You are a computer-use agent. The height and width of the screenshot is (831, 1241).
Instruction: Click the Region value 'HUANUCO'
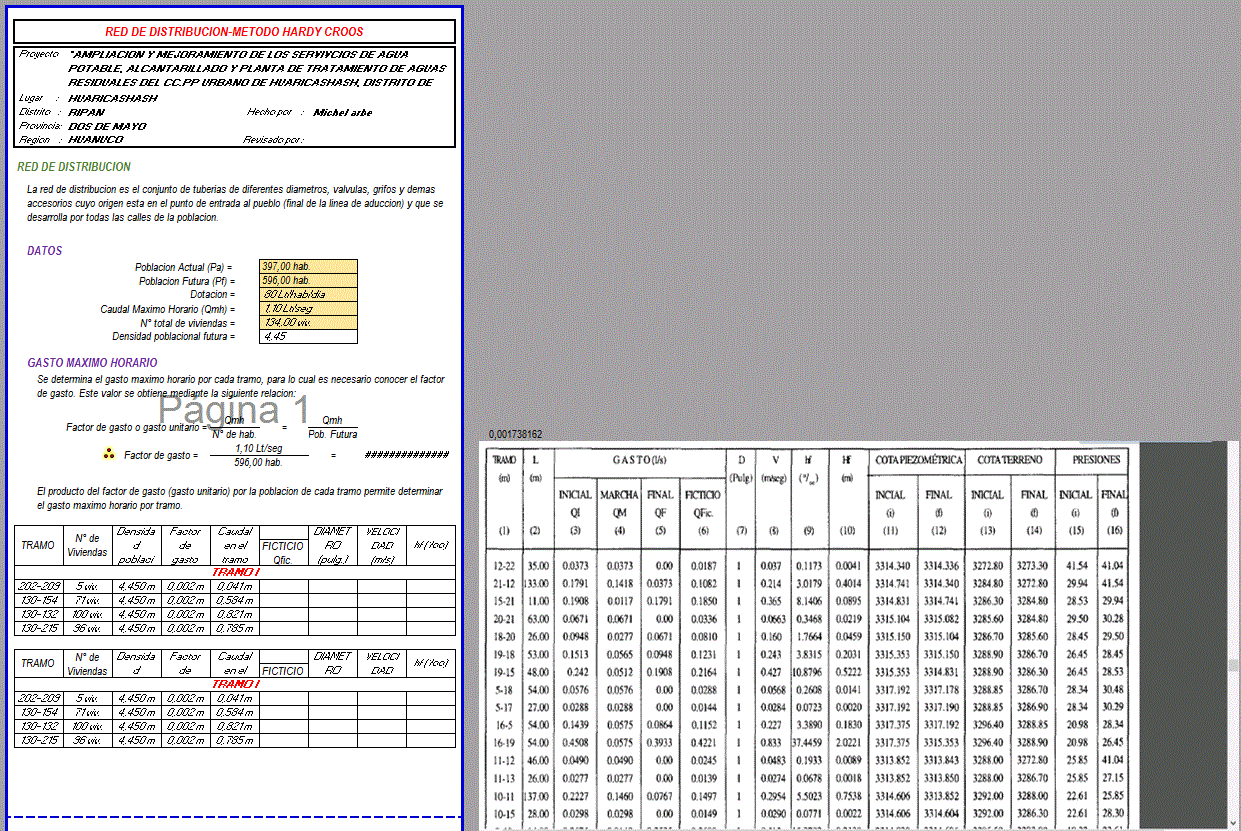(x=96, y=140)
